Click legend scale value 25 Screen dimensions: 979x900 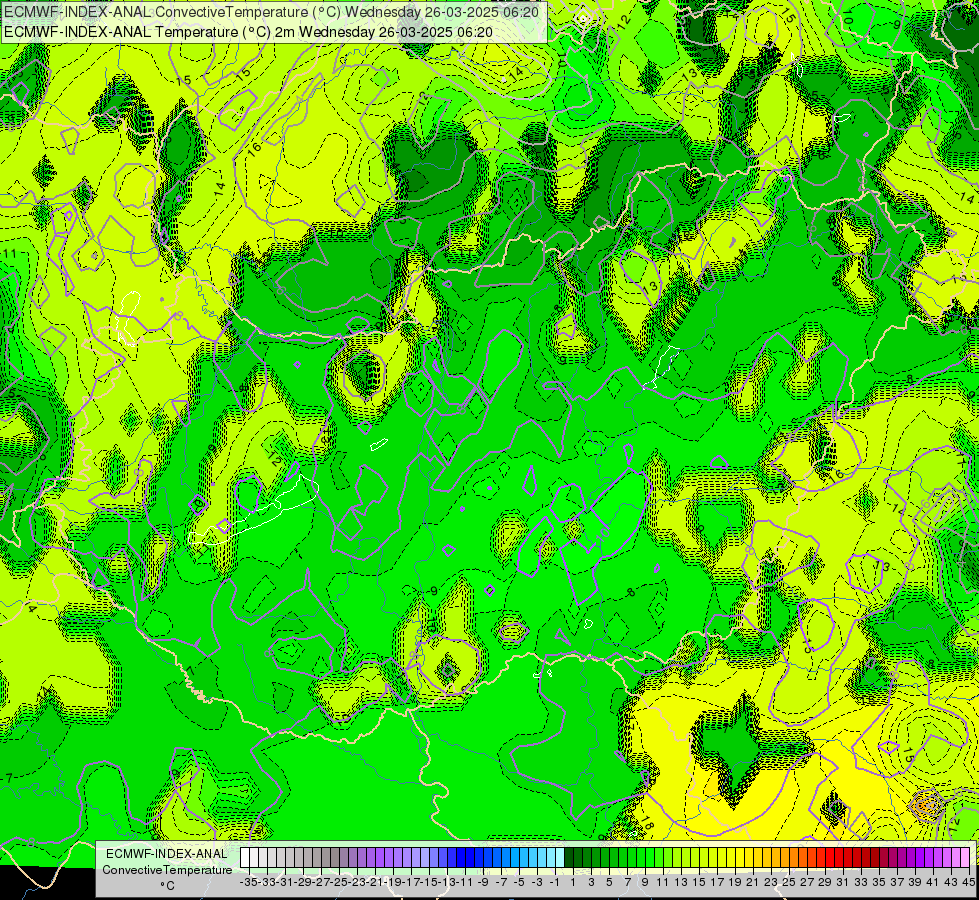(x=789, y=882)
